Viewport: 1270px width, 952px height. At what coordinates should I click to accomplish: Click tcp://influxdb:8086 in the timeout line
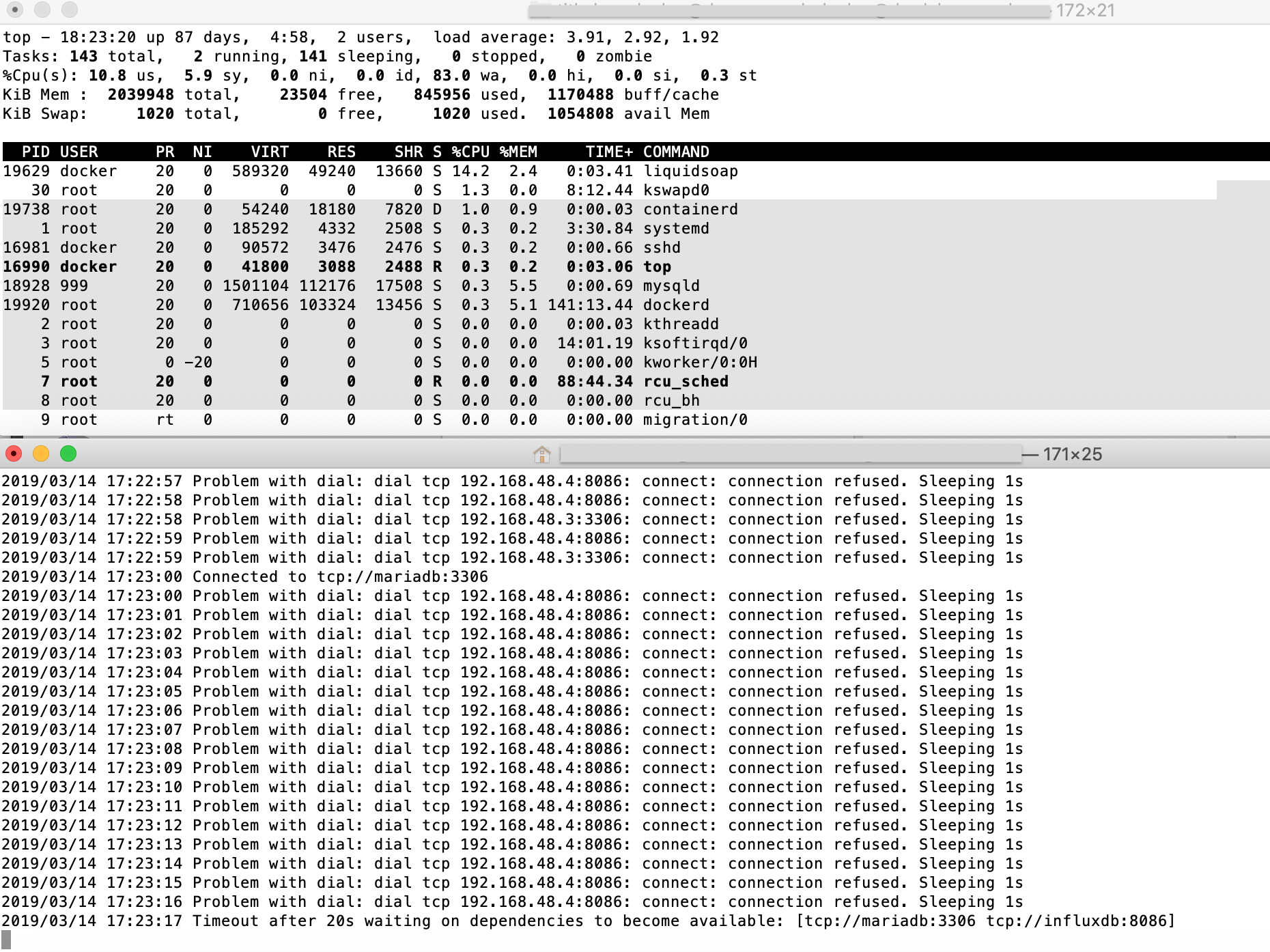pos(1076,921)
